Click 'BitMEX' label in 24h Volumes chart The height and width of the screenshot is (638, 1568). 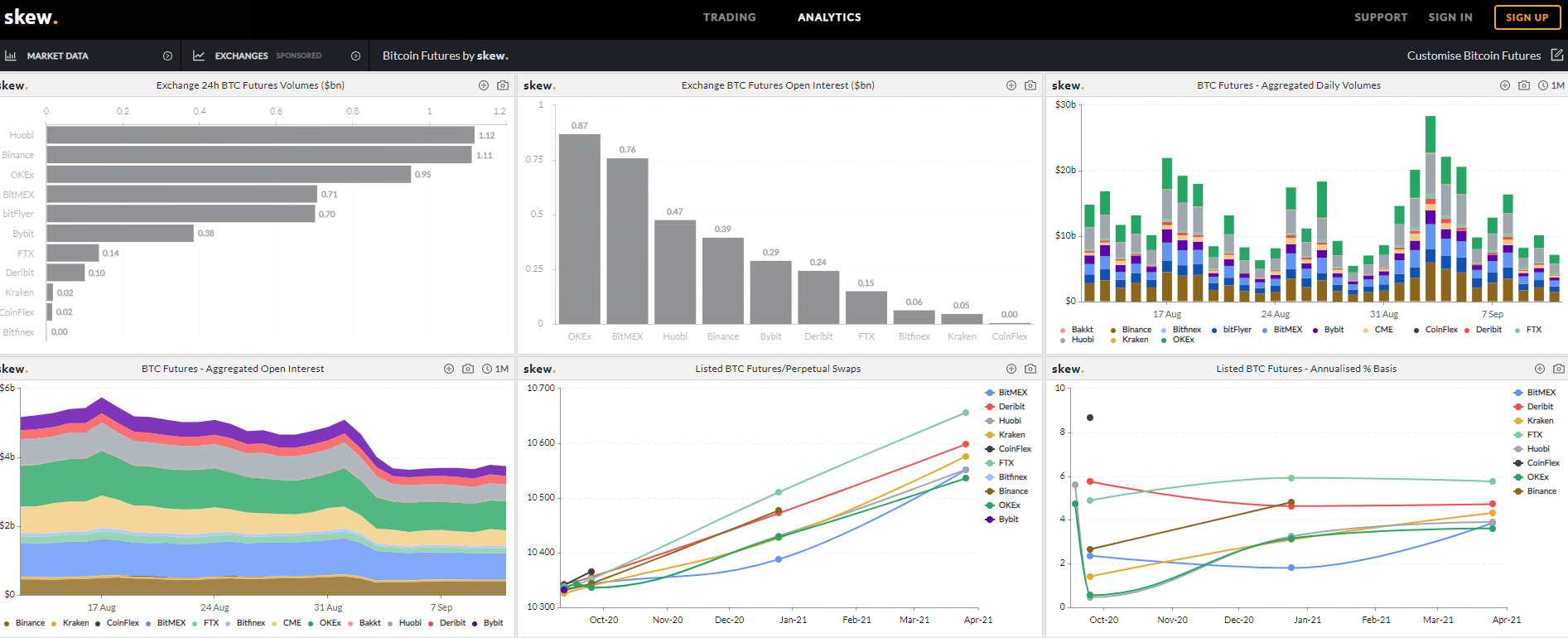[x=18, y=195]
